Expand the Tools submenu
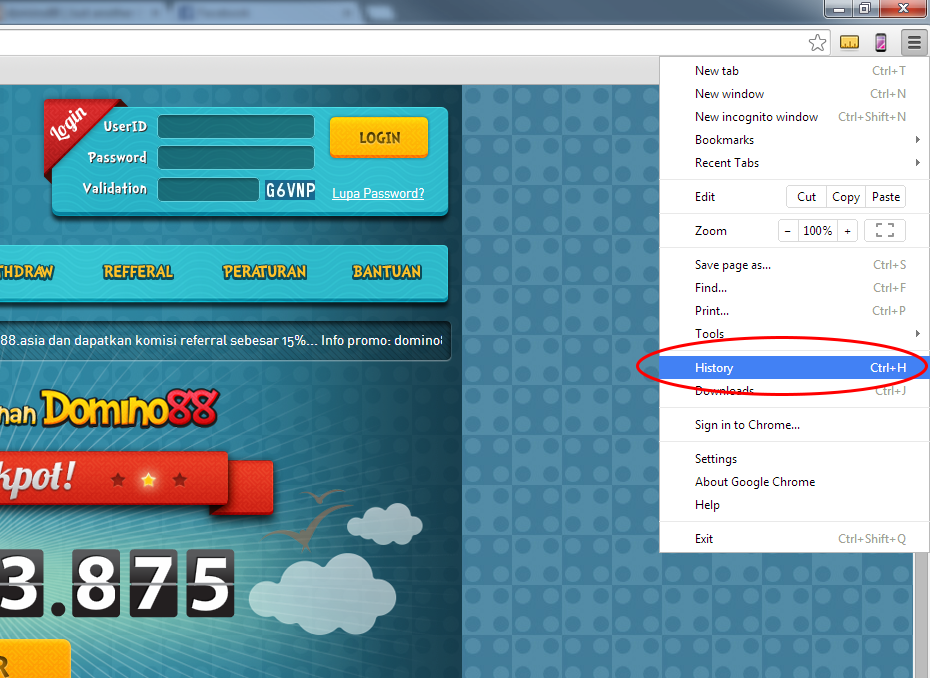 click(794, 333)
